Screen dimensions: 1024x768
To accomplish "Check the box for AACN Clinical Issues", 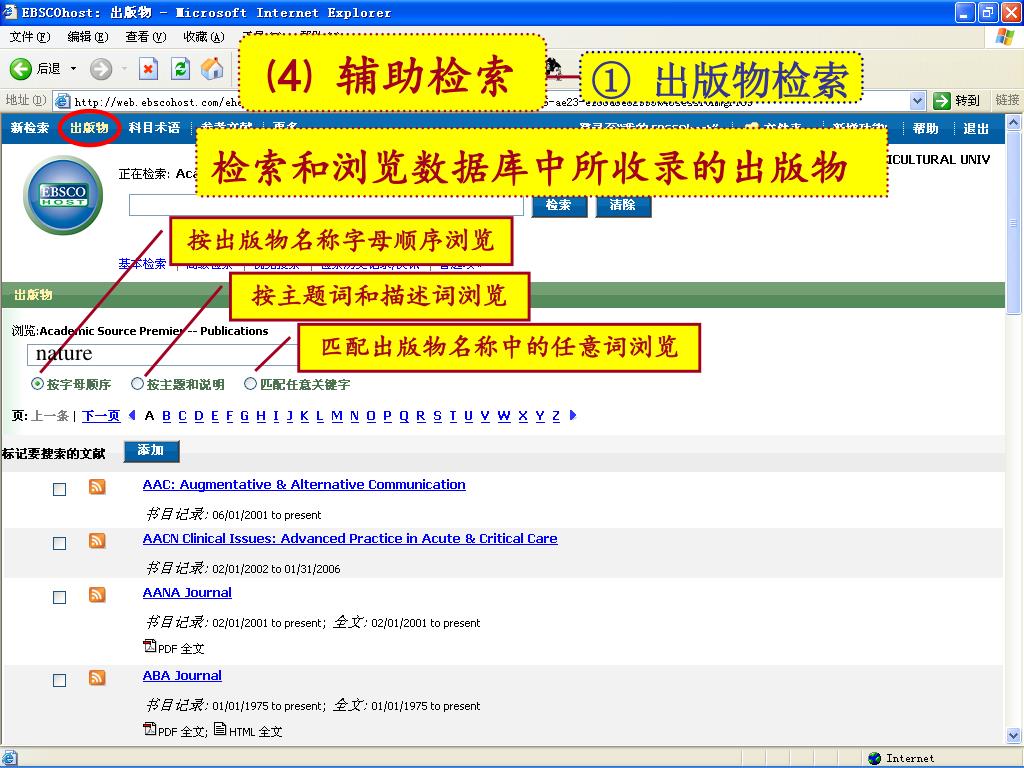I will pyautogui.click(x=59, y=543).
